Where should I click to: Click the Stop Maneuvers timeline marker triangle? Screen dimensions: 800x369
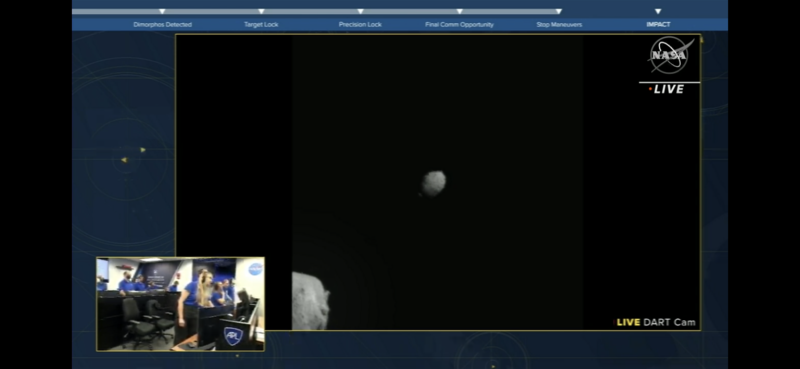coord(559,11)
